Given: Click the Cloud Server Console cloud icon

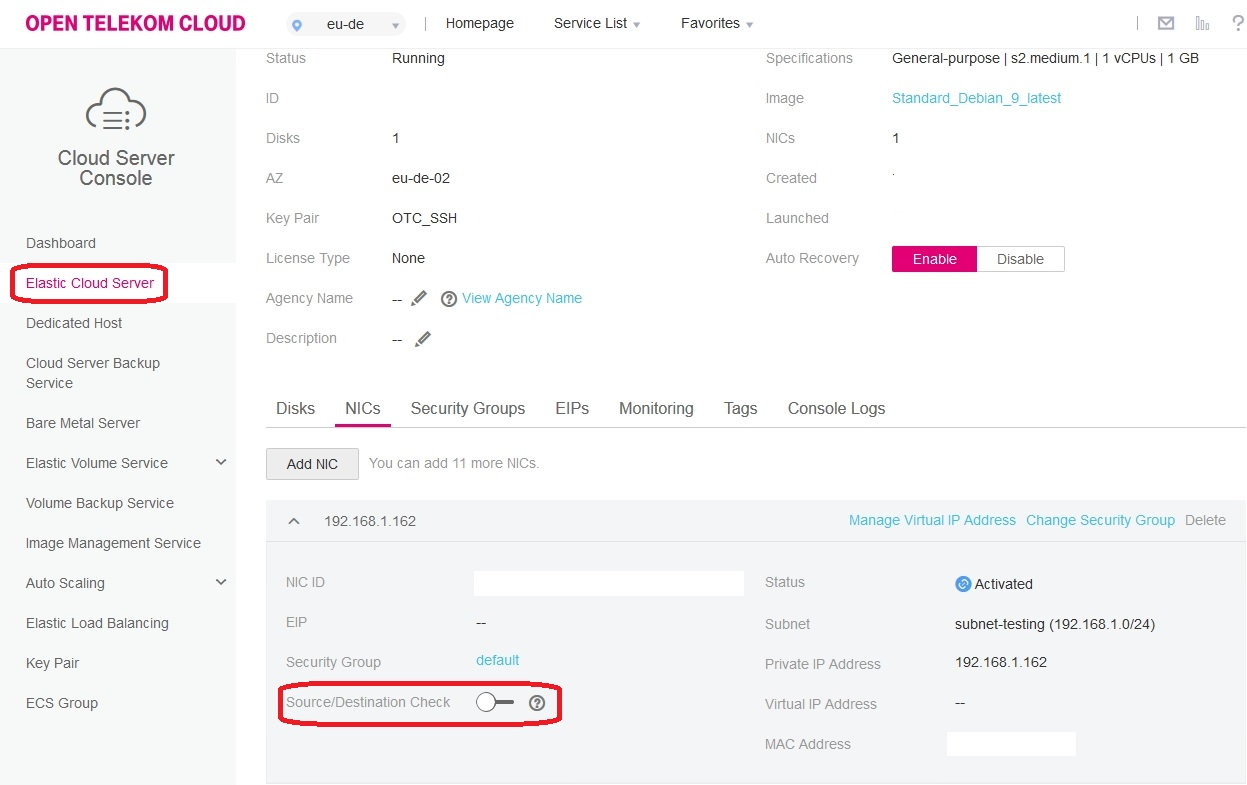Looking at the screenshot, I should point(116,110).
